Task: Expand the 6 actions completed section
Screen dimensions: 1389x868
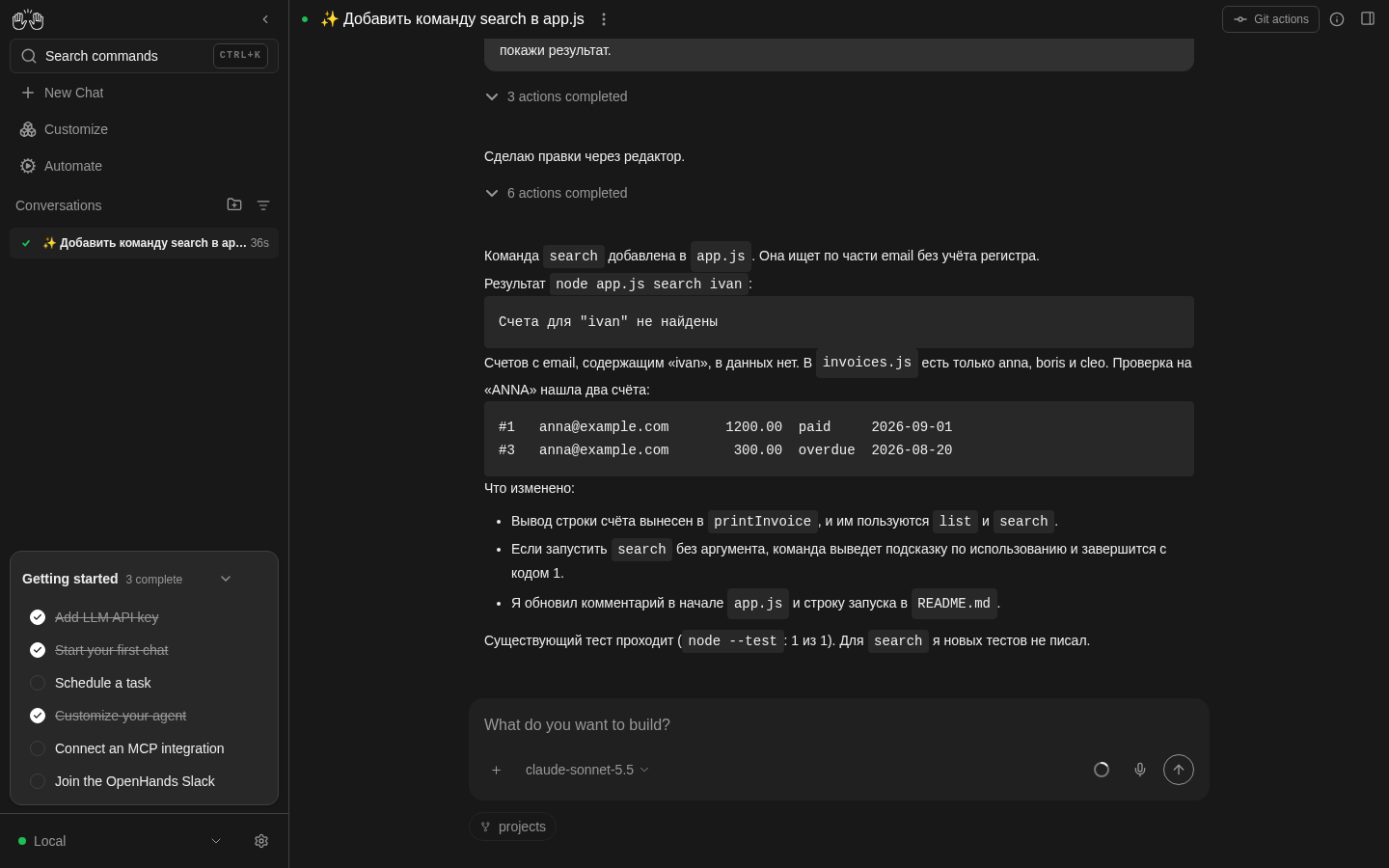Action: tap(557, 193)
